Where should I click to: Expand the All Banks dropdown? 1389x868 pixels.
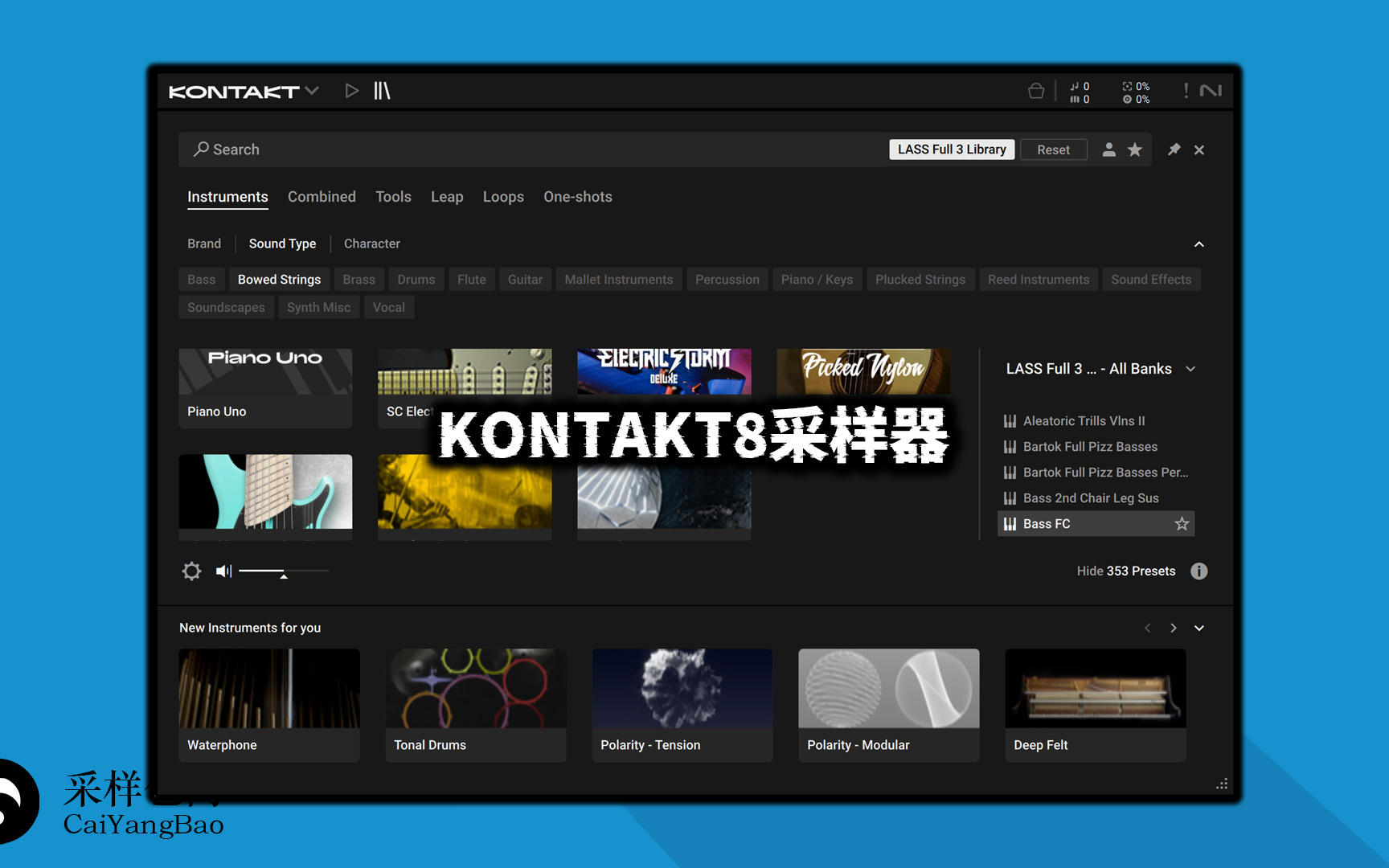[x=1190, y=369]
